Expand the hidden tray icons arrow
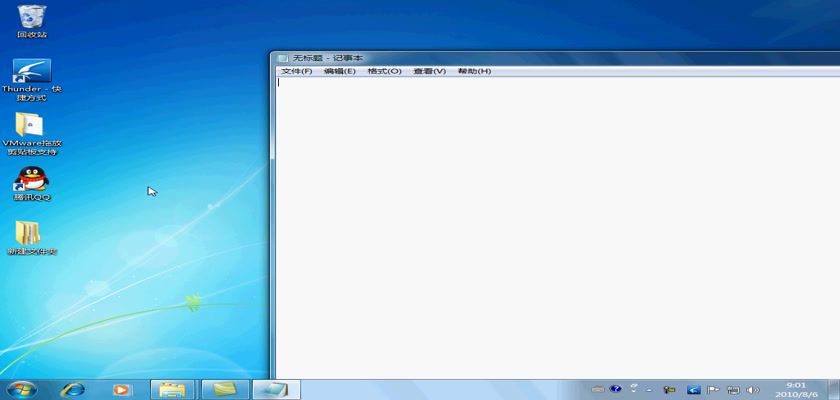The width and height of the screenshot is (840, 400). (652, 389)
